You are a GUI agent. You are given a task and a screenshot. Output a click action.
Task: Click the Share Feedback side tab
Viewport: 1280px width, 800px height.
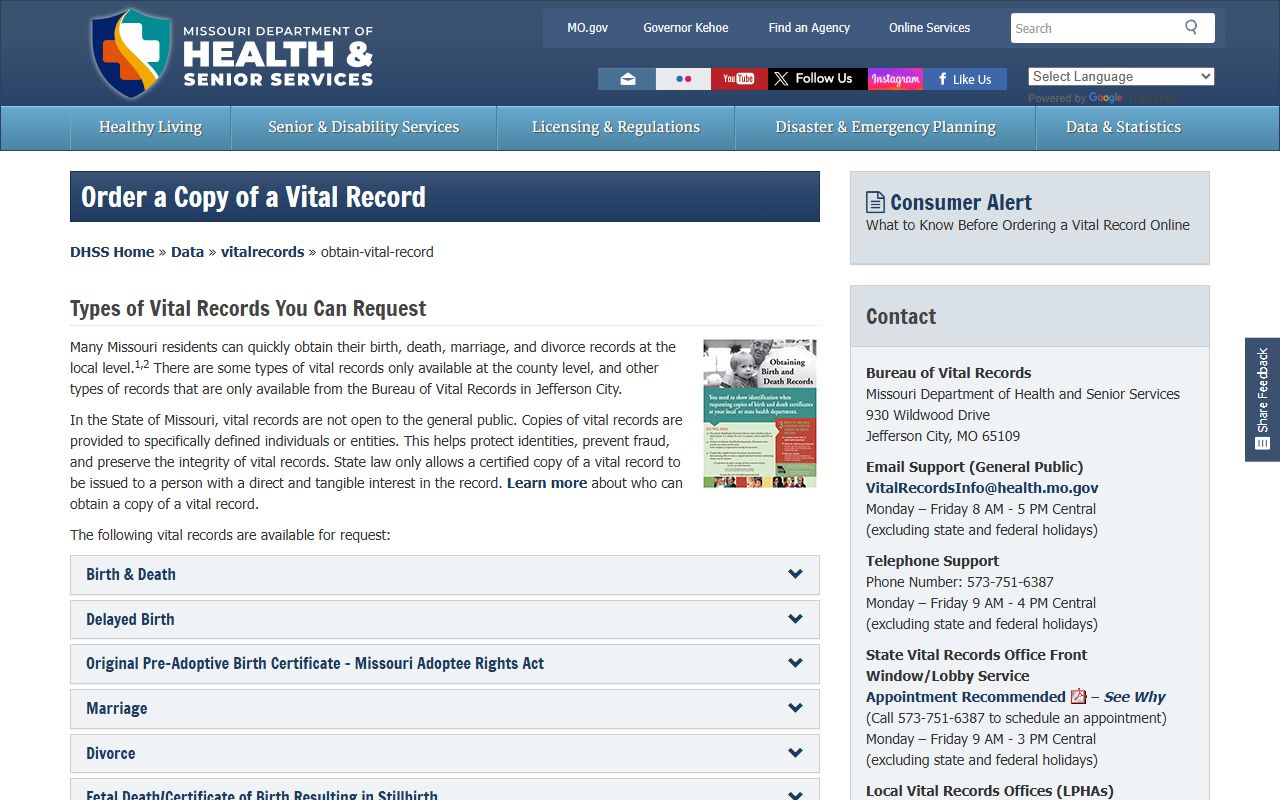pos(1262,399)
